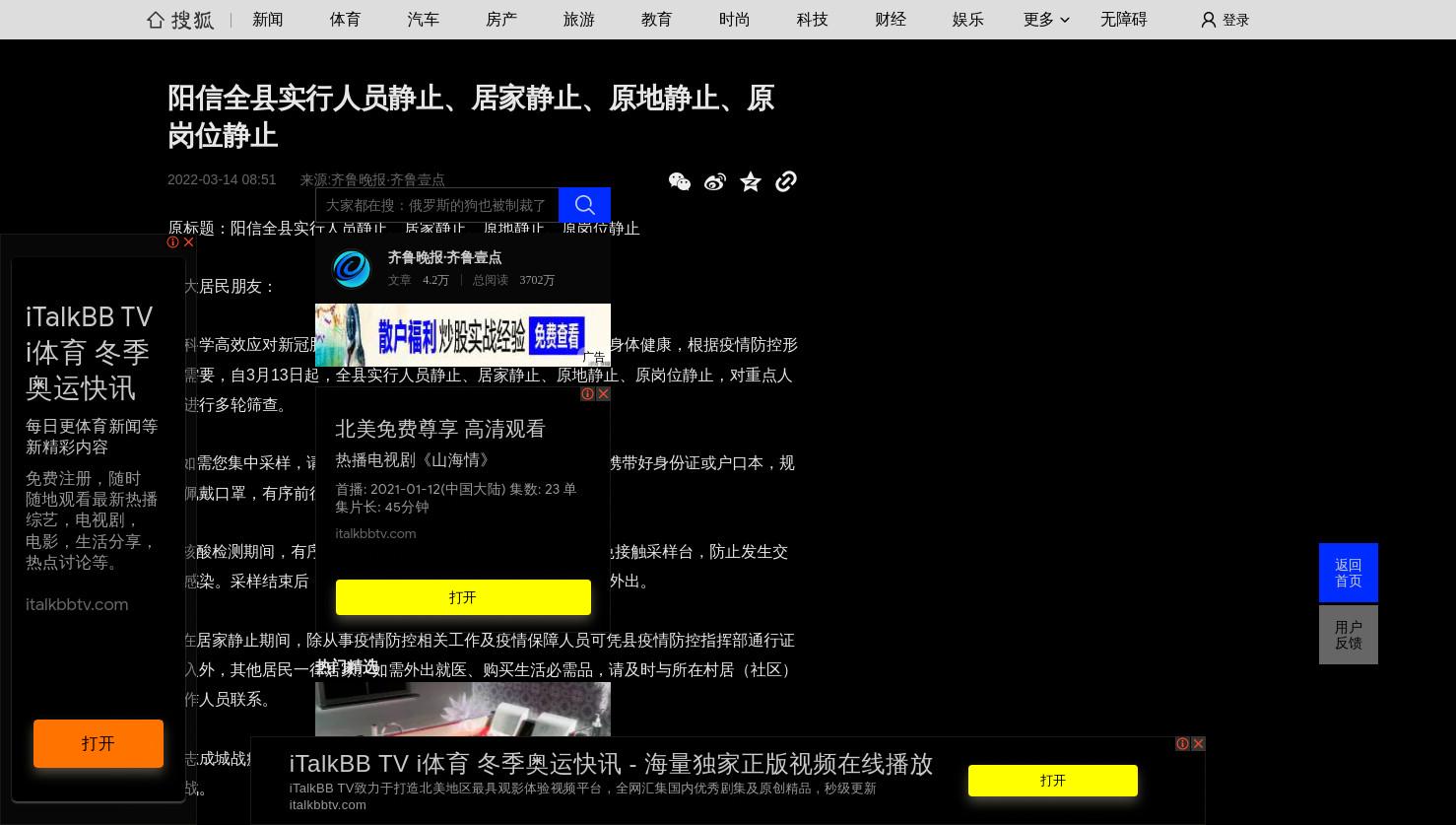Share article via WeChat icon
This screenshot has height=825, width=1456.
[x=680, y=181]
